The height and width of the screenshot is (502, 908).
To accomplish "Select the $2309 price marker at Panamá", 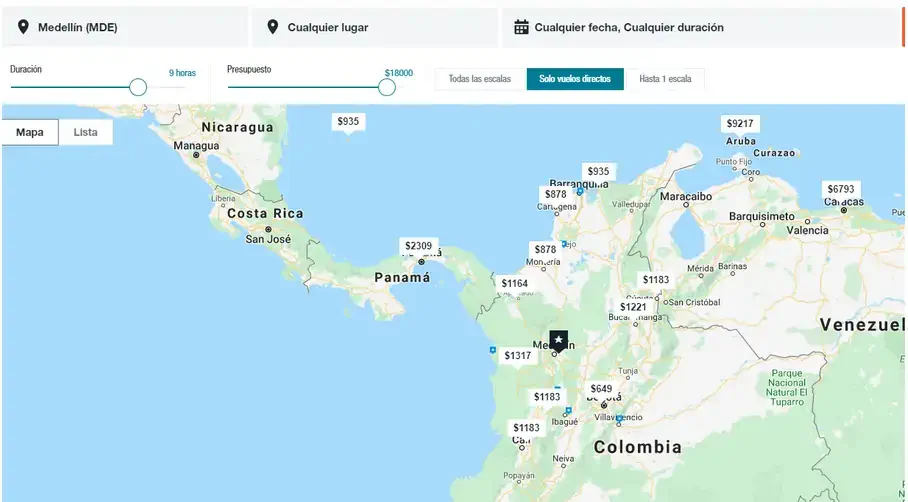I will click(418, 245).
